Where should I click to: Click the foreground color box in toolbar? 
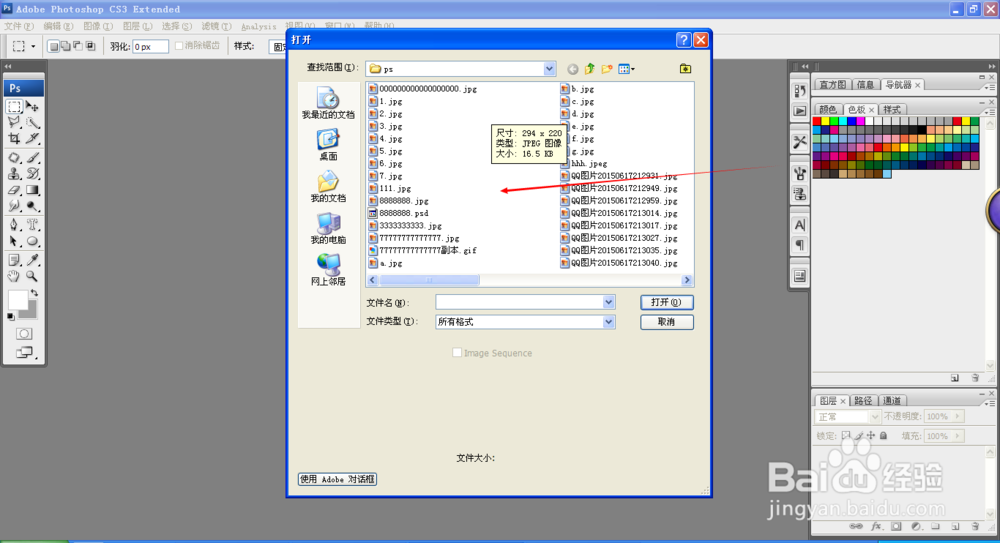(x=17, y=299)
